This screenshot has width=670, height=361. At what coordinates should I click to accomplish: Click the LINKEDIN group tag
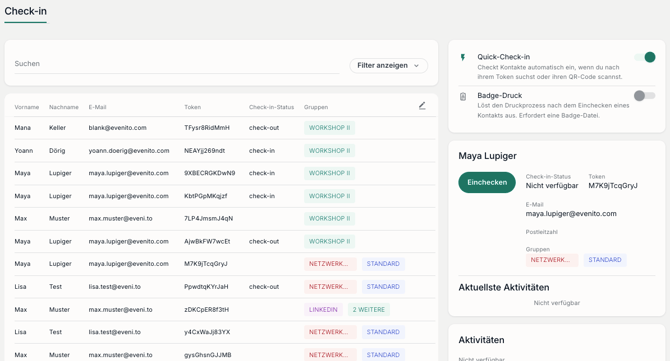tap(323, 310)
